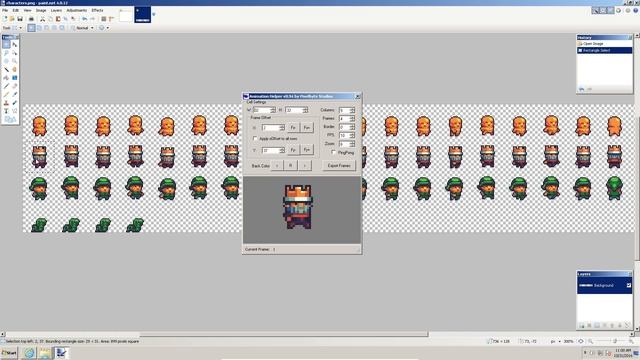Image resolution: width=640 pixels, height=360 pixels.
Task: Toggle Background layer visibility checkbox
Action: (629, 285)
